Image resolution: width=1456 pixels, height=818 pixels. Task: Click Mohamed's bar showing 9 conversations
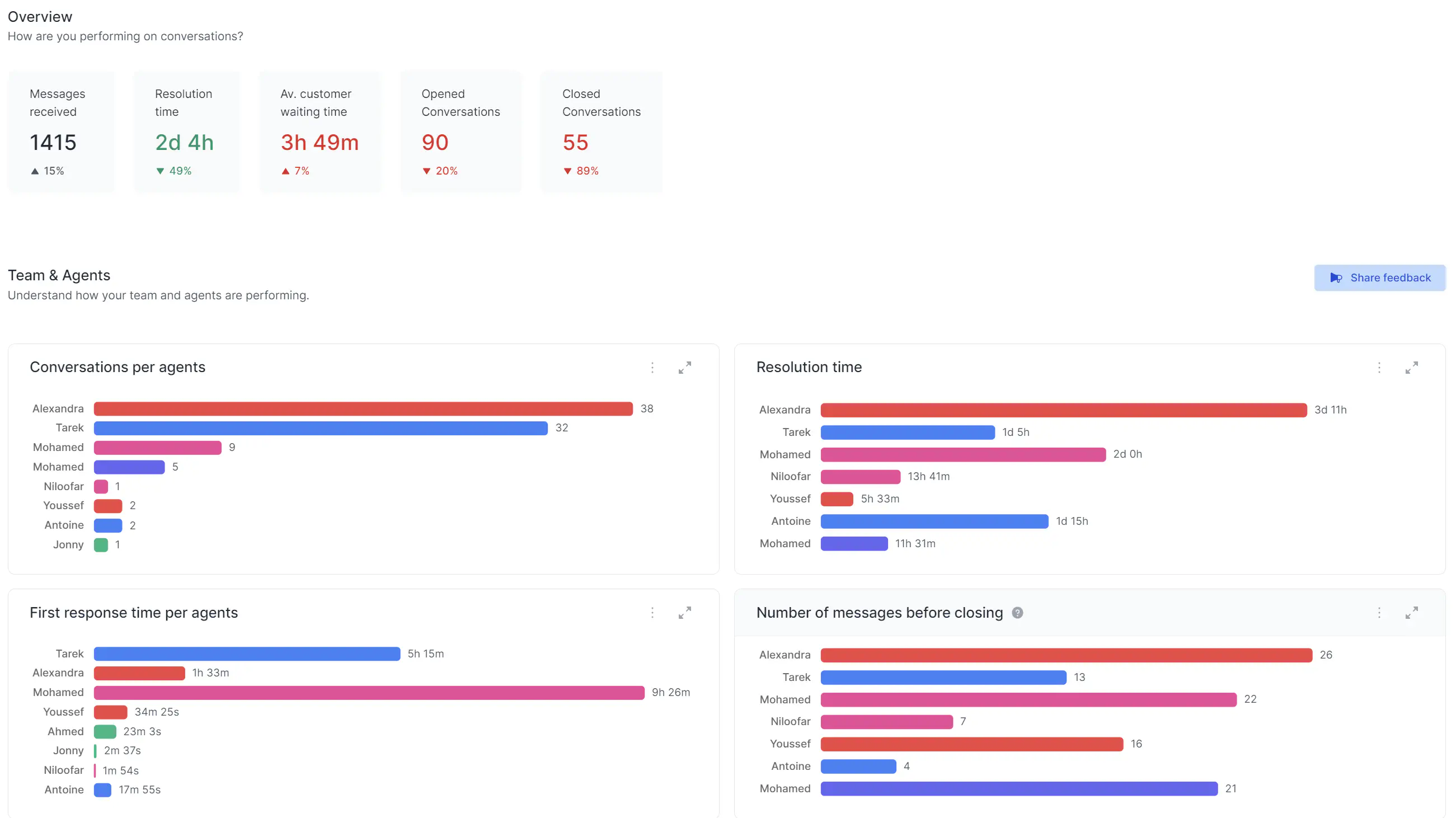(158, 448)
